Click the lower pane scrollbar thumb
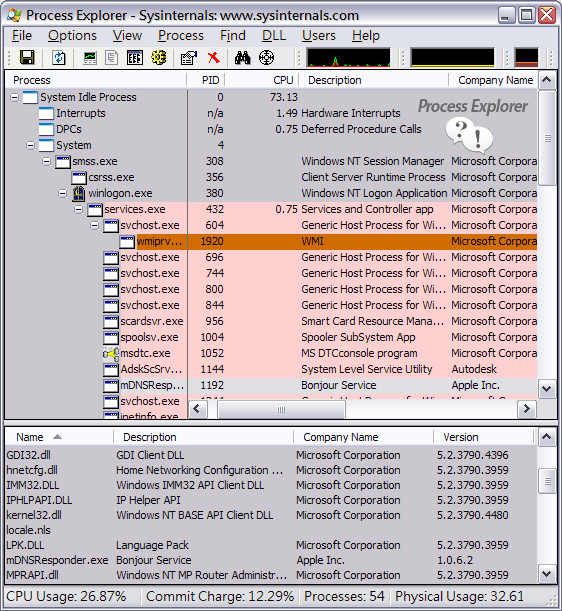The height and width of the screenshot is (611, 562). [547, 482]
